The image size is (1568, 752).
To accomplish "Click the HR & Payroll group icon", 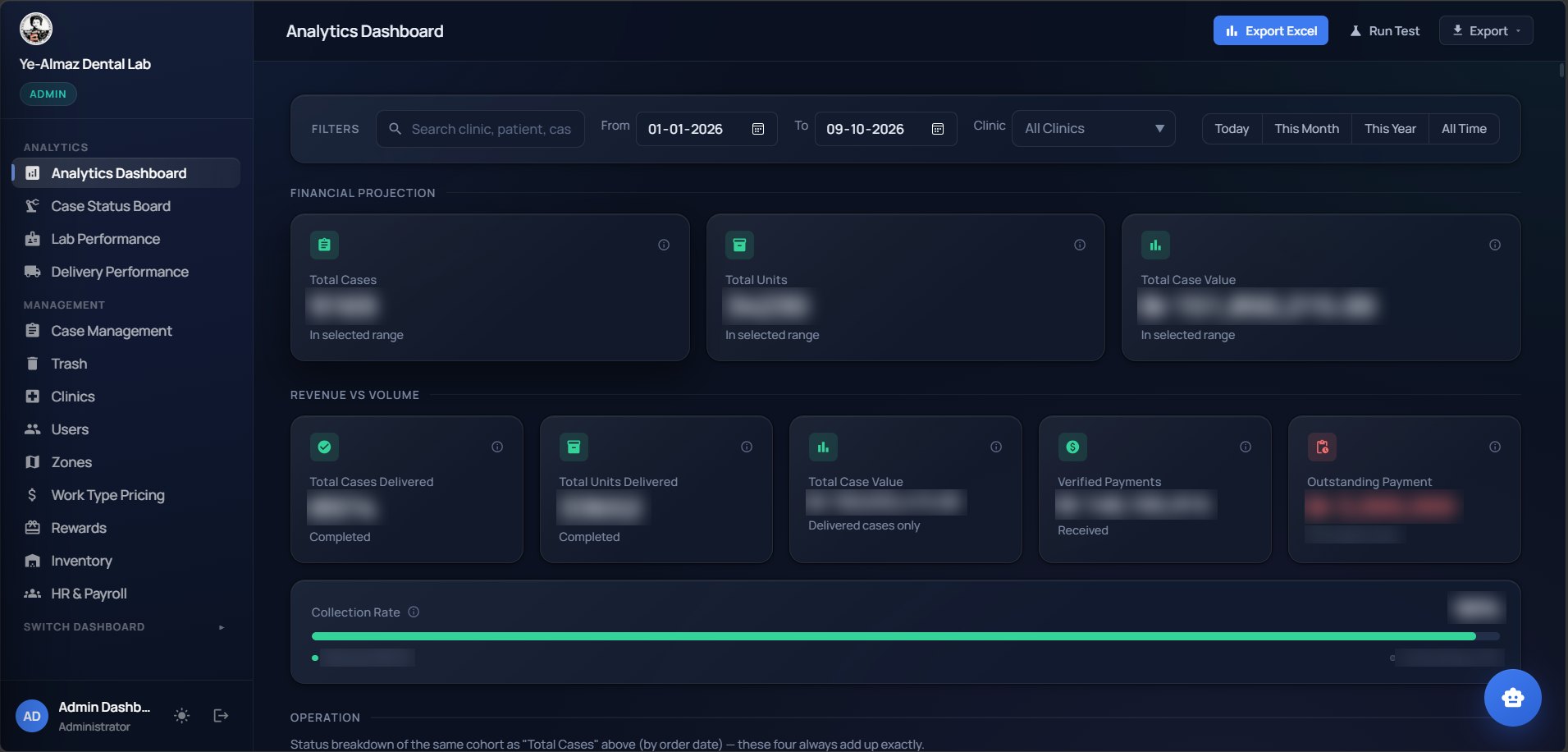I will point(32,594).
